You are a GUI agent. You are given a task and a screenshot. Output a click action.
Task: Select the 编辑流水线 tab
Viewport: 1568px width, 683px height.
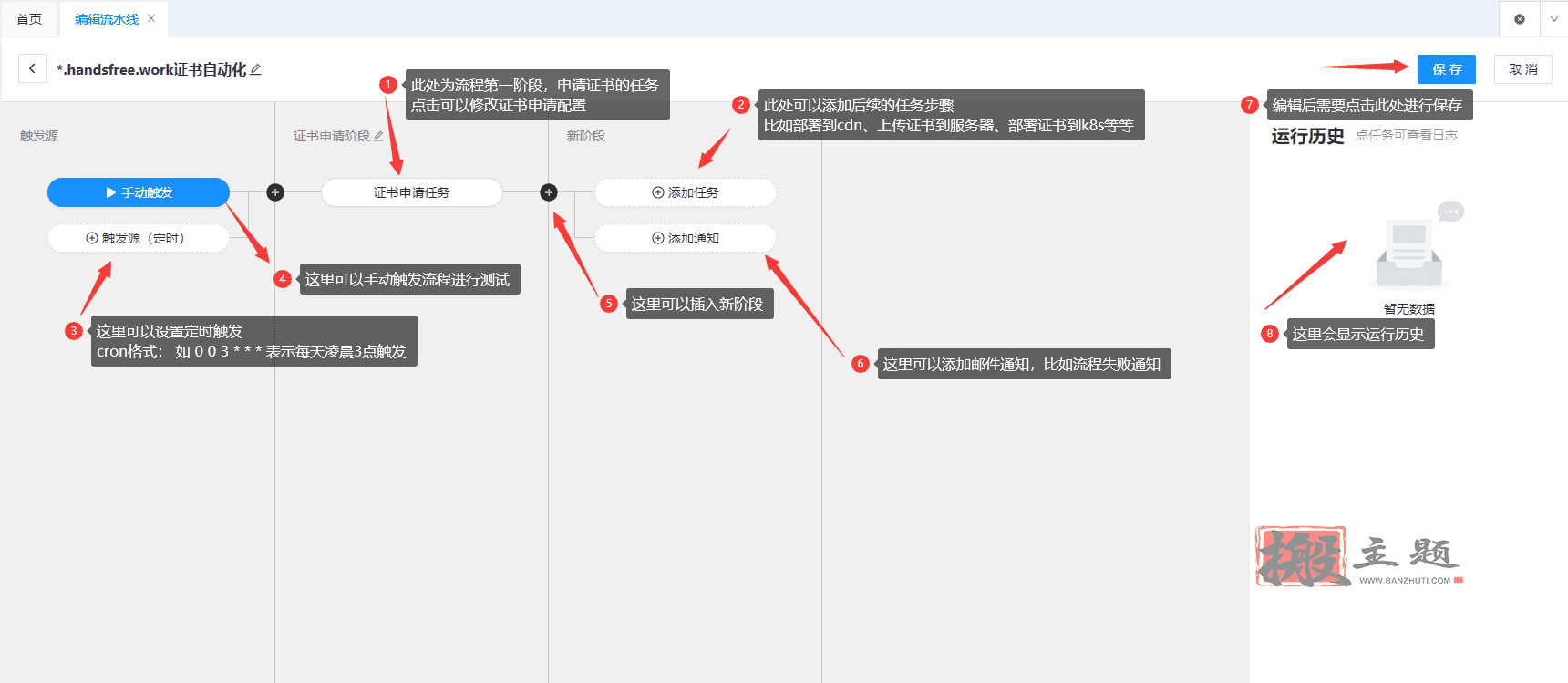click(107, 19)
